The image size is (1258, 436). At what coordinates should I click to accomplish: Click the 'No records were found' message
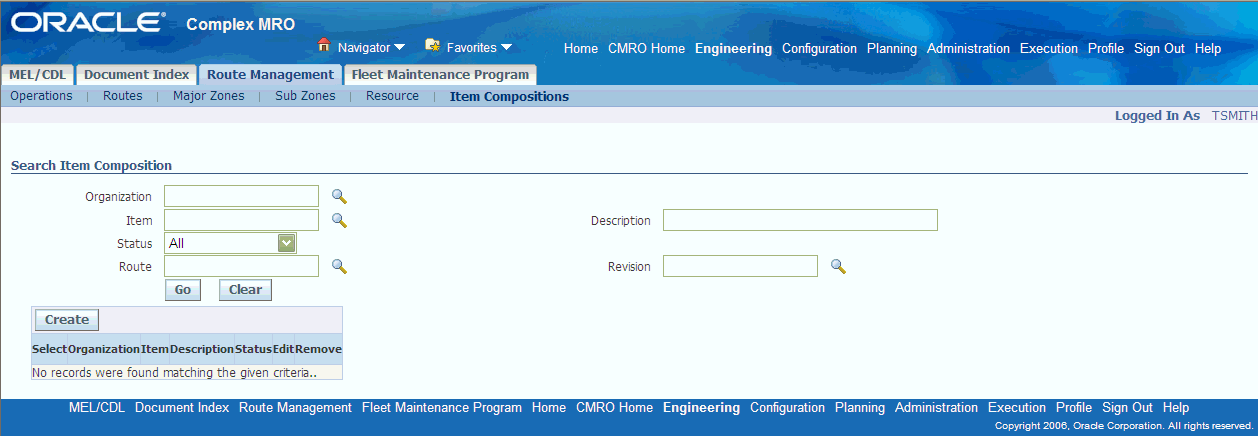pos(174,372)
